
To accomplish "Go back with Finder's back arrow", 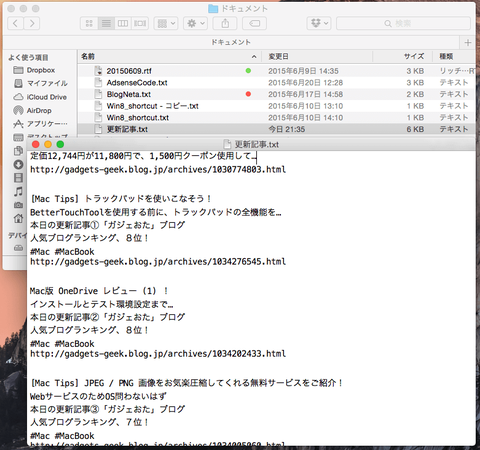I will (15, 23).
